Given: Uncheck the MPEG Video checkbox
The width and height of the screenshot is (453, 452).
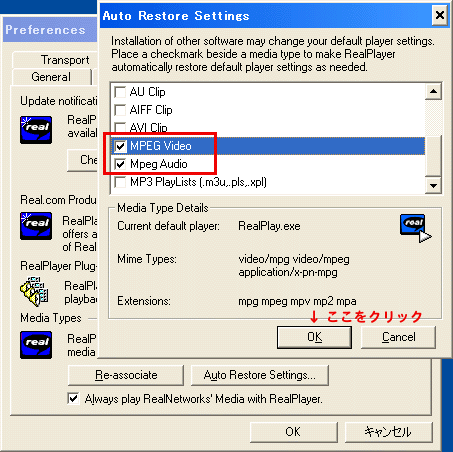Looking at the screenshot, I should pyautogui.click(x=120, y=146).
